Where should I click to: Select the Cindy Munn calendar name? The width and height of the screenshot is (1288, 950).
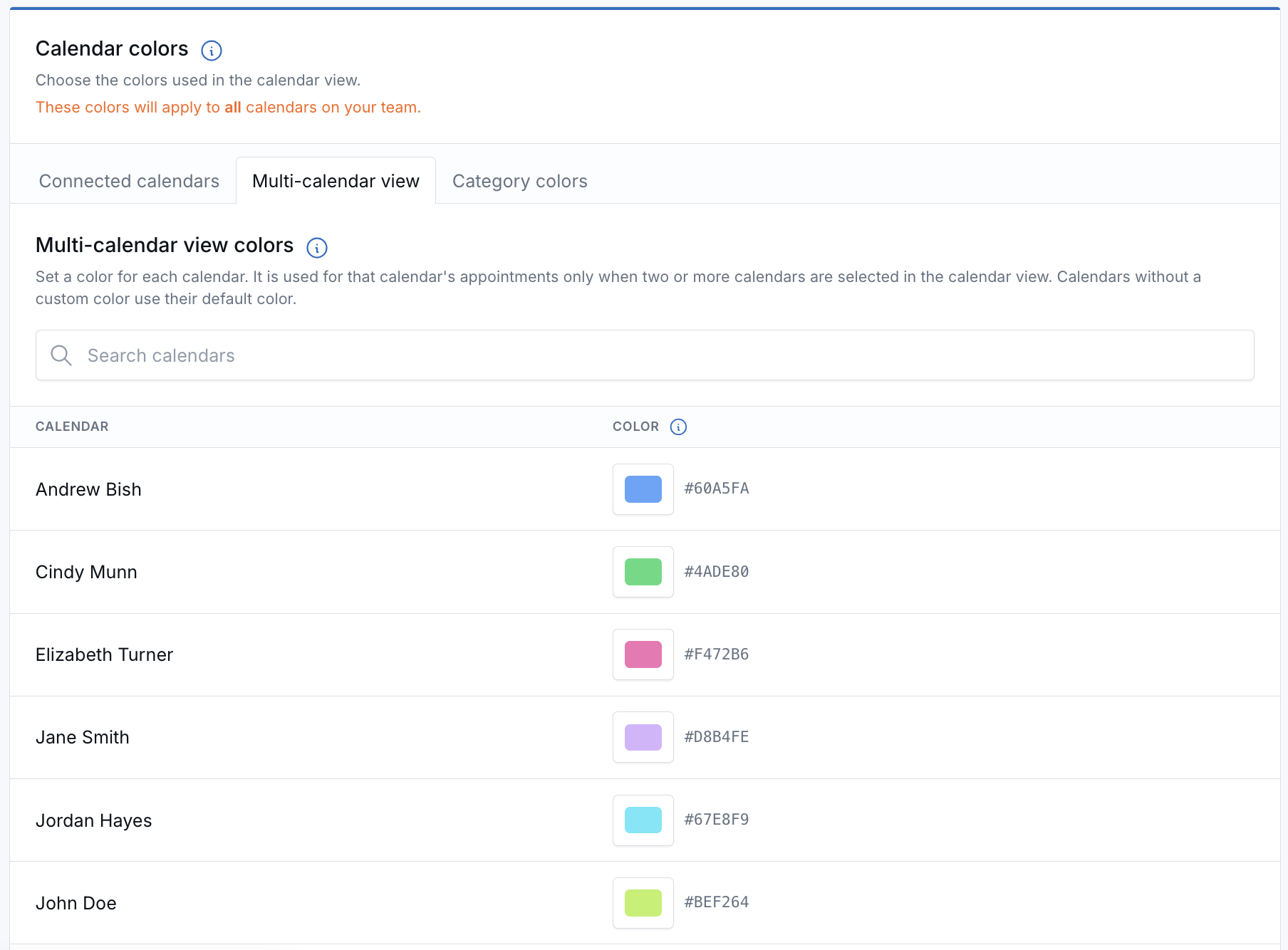point(86,572)
